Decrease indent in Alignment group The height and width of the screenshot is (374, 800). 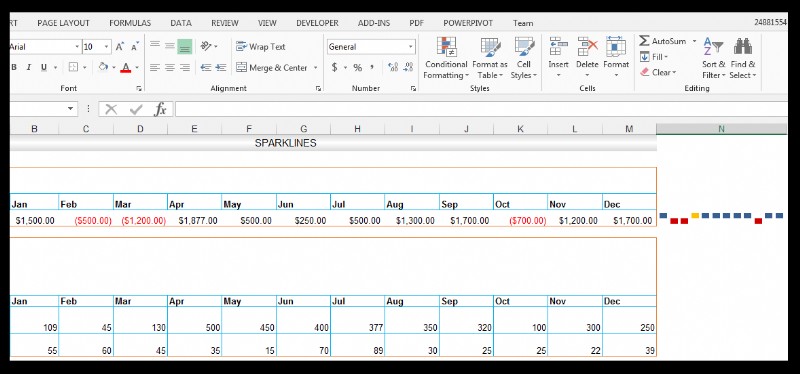tap(206, 67)
